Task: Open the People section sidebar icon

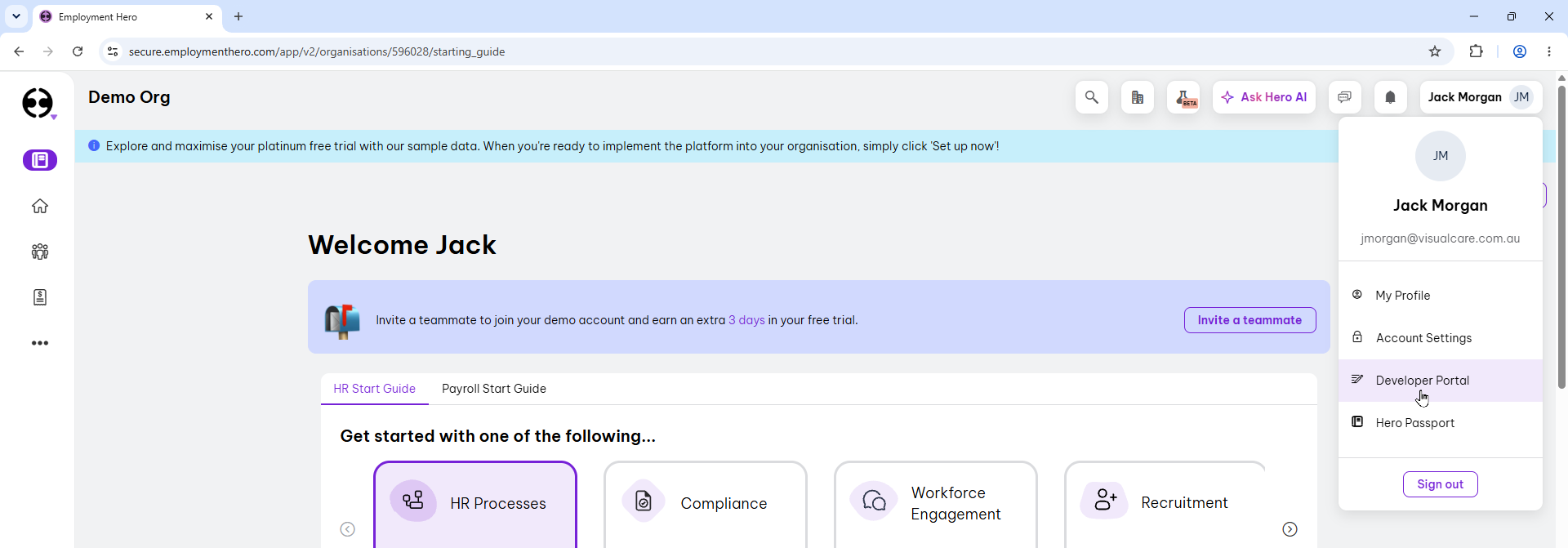Action: tap(40, 252)
